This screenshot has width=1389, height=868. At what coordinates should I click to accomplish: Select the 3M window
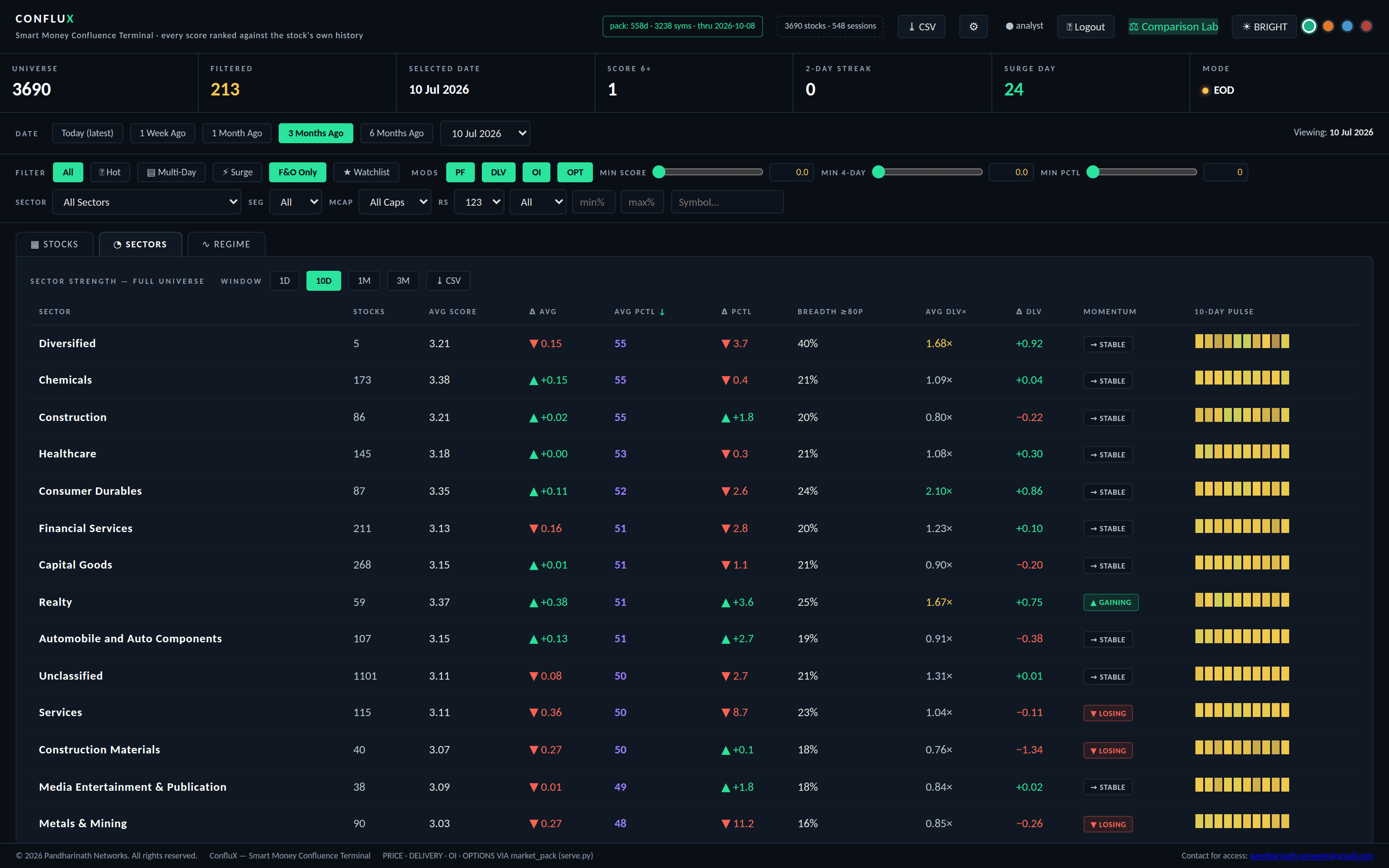tap(403, 281)
